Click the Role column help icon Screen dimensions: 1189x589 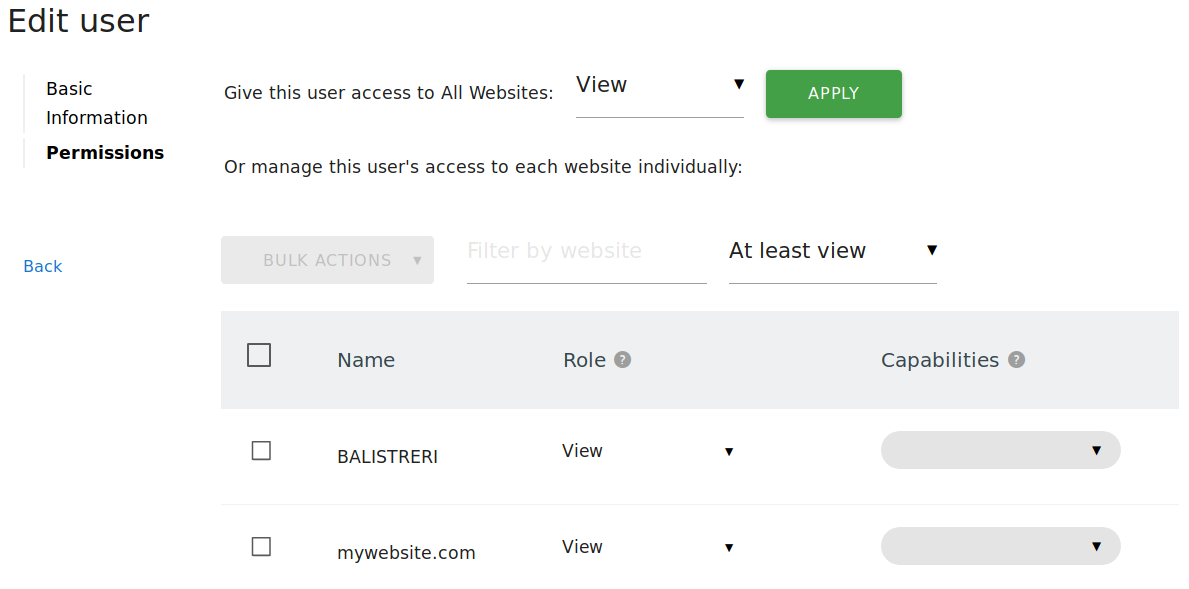[623, 359]
